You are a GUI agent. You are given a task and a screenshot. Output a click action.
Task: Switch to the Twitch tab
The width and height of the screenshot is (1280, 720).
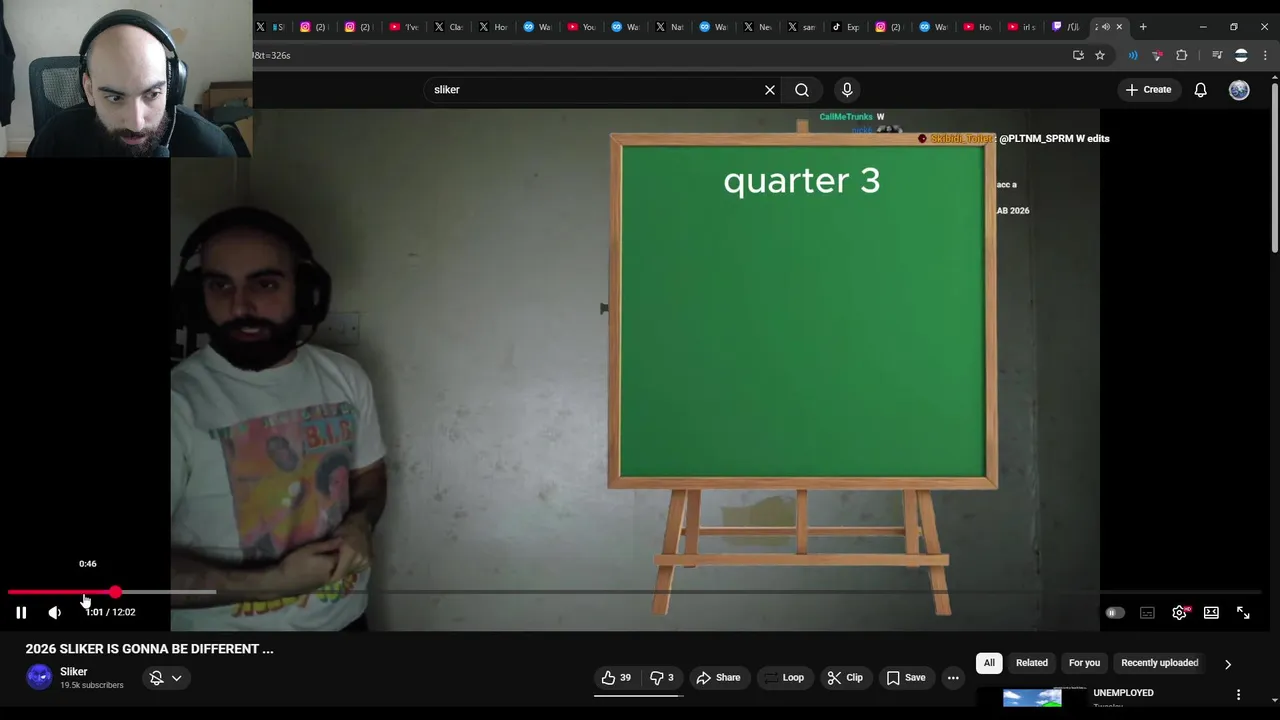click(x=1065, y=27)
